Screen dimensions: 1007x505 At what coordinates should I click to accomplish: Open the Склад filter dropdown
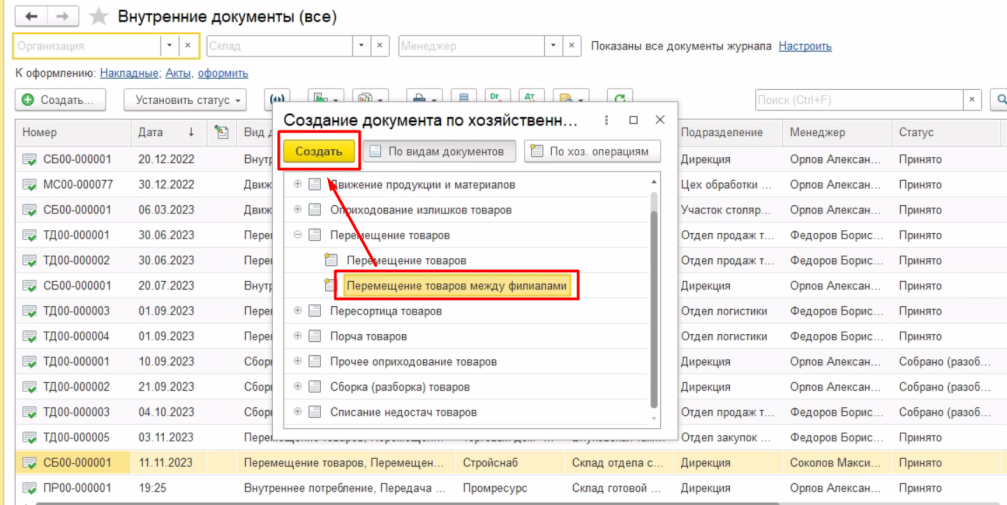pos(360,46)
